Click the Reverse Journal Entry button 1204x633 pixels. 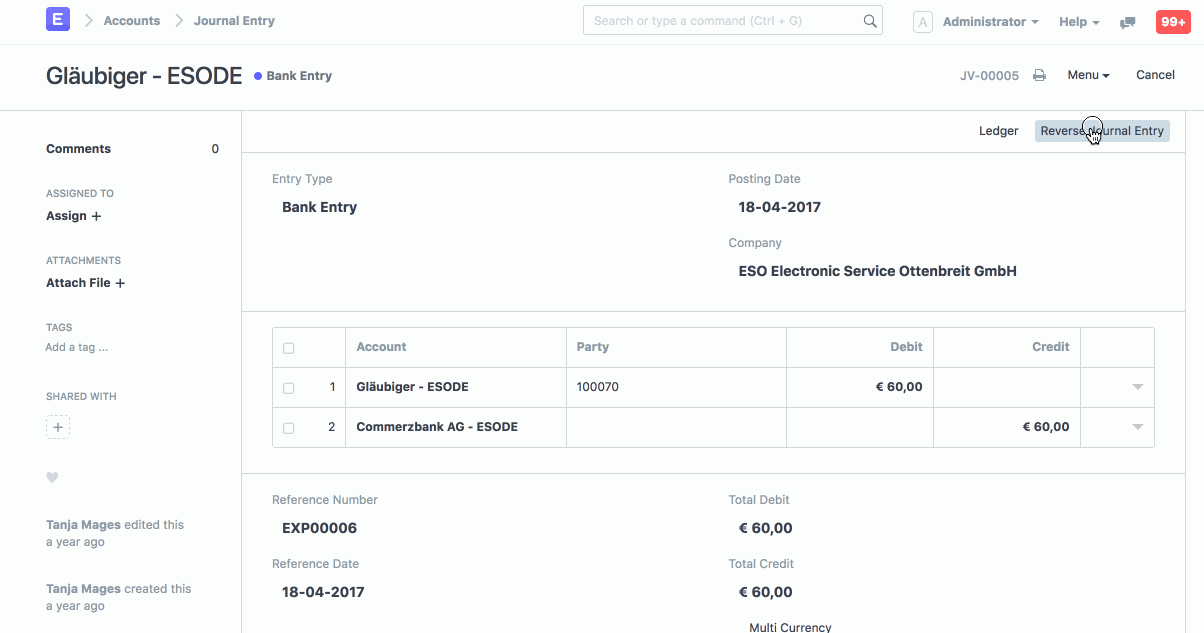pyautogui.click(x=1101, y=130)
